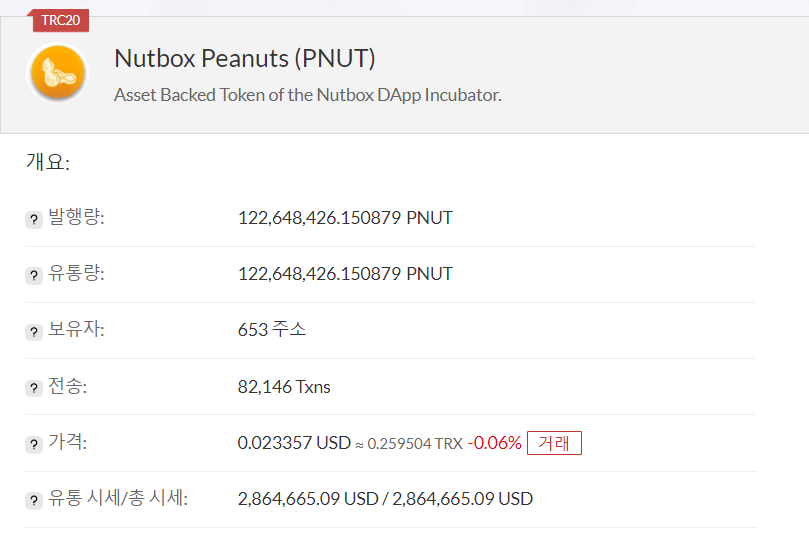Click the 0.259504 TRX price equivalent
Image resolution: width=809 pixels, height=534 pixels.
pos(415,444)
